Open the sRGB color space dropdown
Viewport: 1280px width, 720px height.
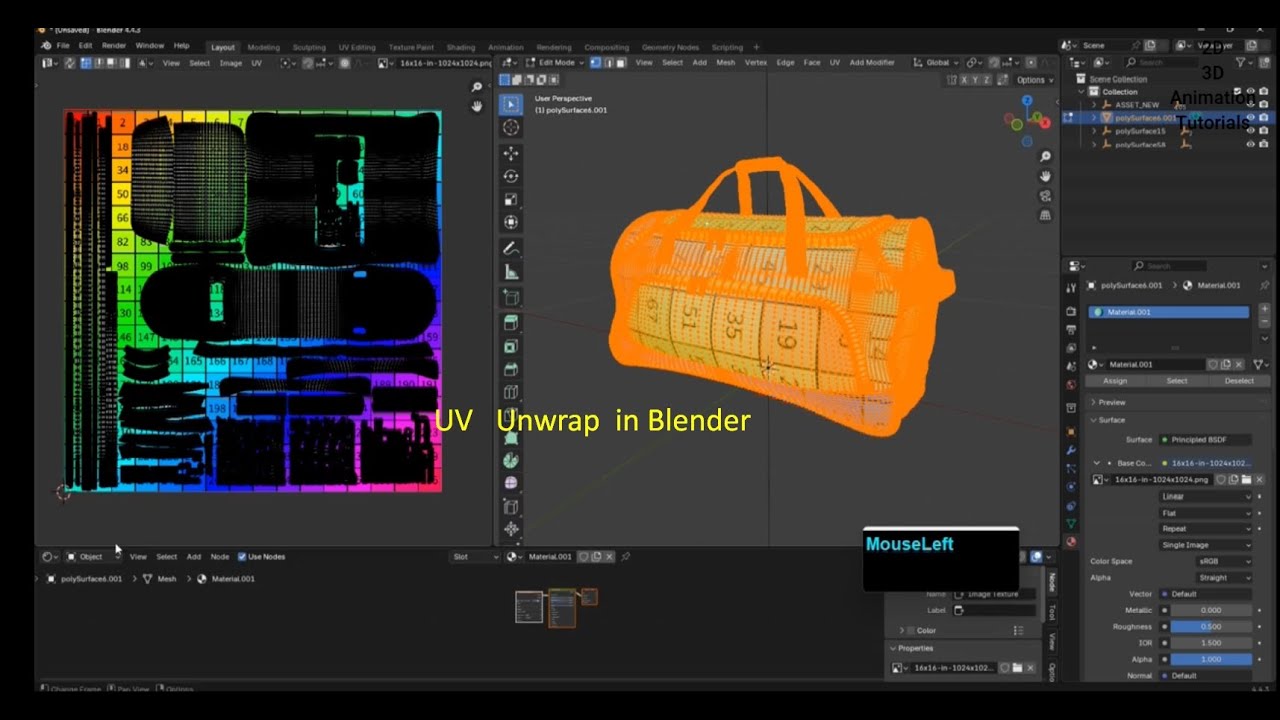(x=1224, y=561)
